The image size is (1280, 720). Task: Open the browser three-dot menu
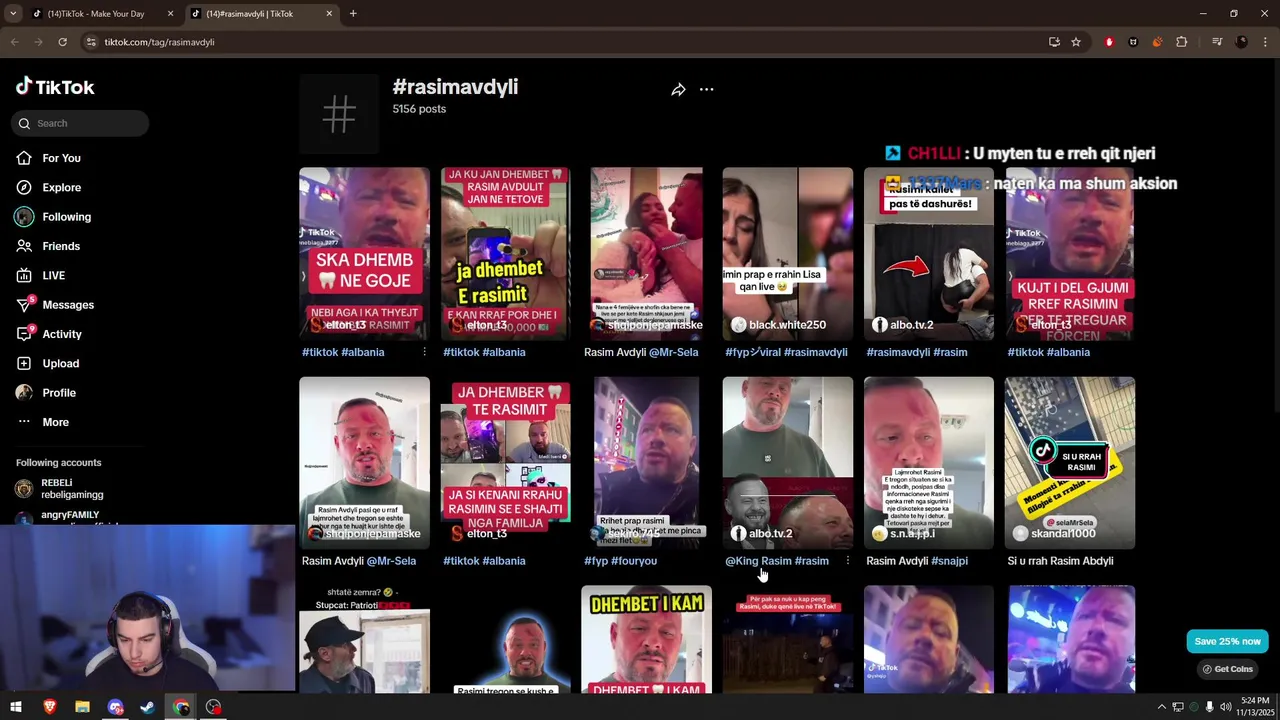tap(1265, 42)
